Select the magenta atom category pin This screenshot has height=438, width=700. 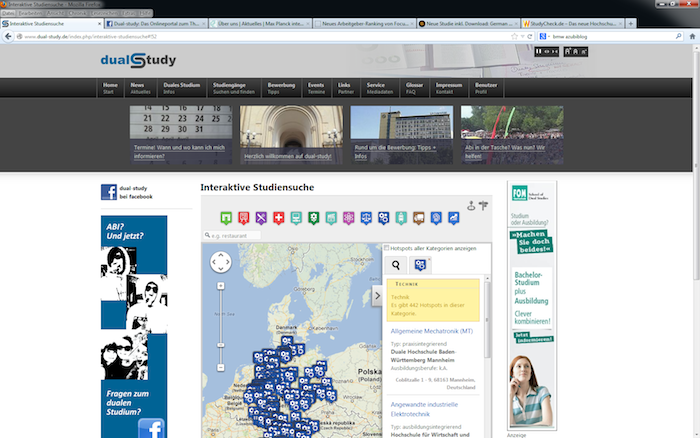click(x=349, y=218)
